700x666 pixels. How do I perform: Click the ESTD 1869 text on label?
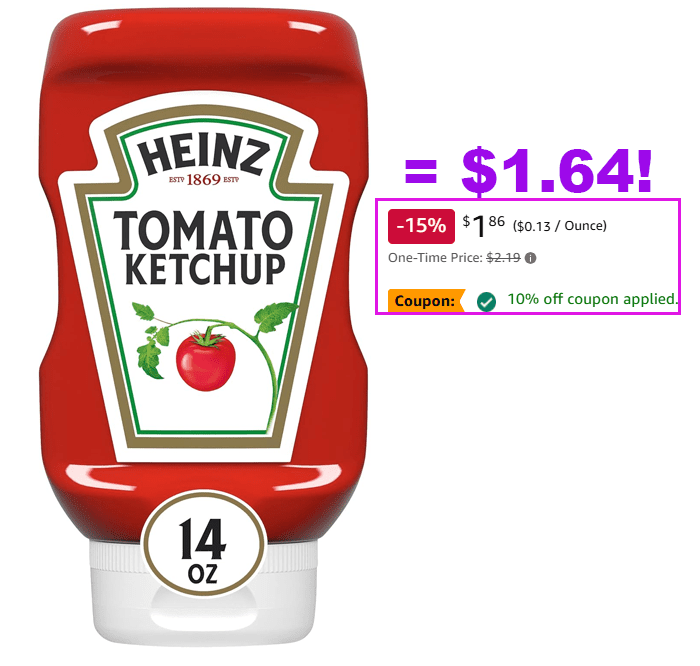(x=204, y=180)
